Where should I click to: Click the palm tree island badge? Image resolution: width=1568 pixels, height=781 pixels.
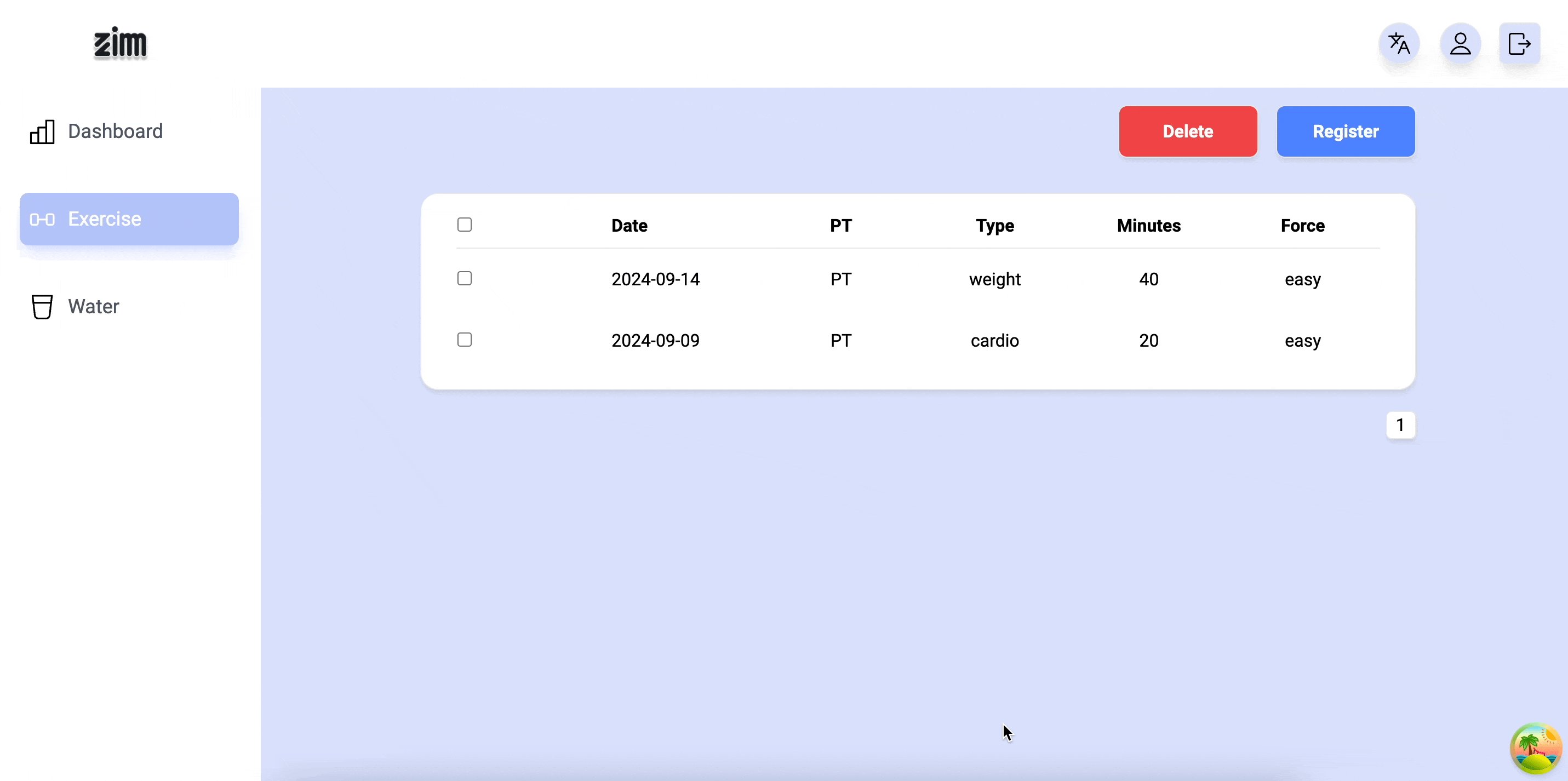[1536, 749]
